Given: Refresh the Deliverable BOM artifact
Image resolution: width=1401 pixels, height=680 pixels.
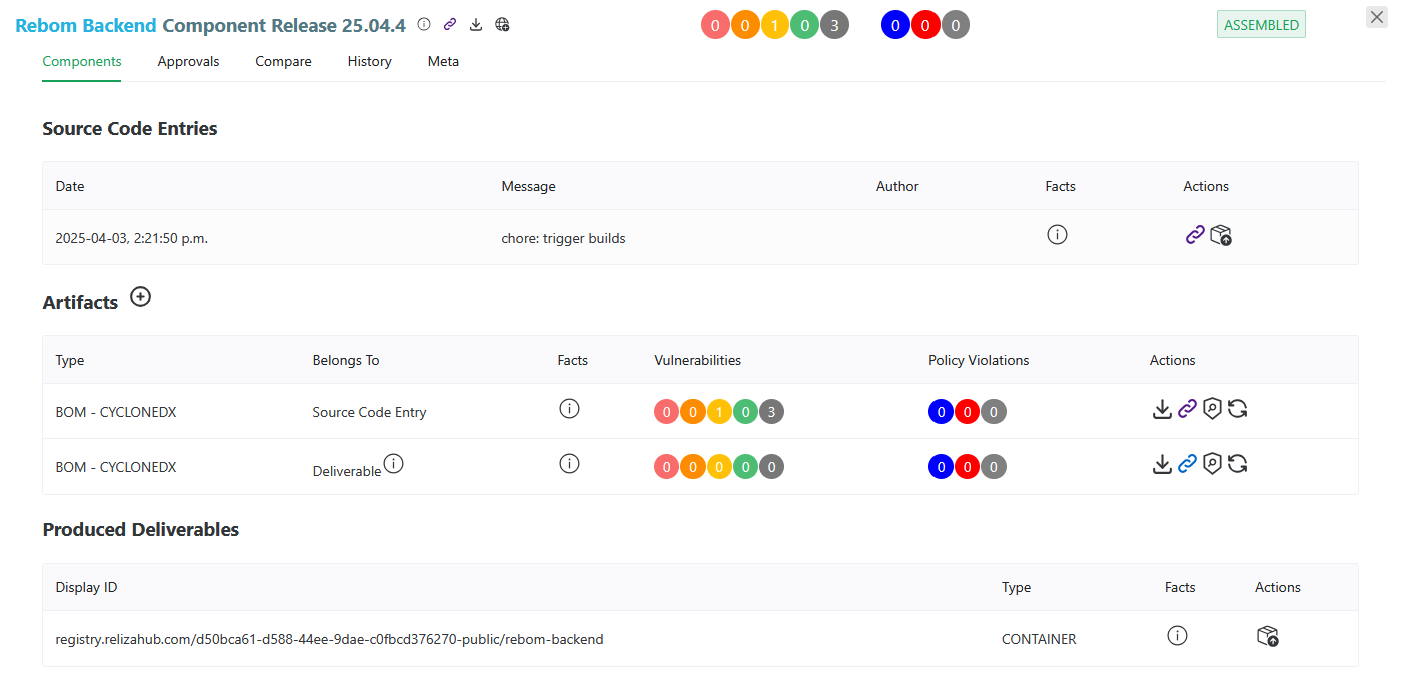Looking at the screenshot, I should click(x=1238, y=463).
